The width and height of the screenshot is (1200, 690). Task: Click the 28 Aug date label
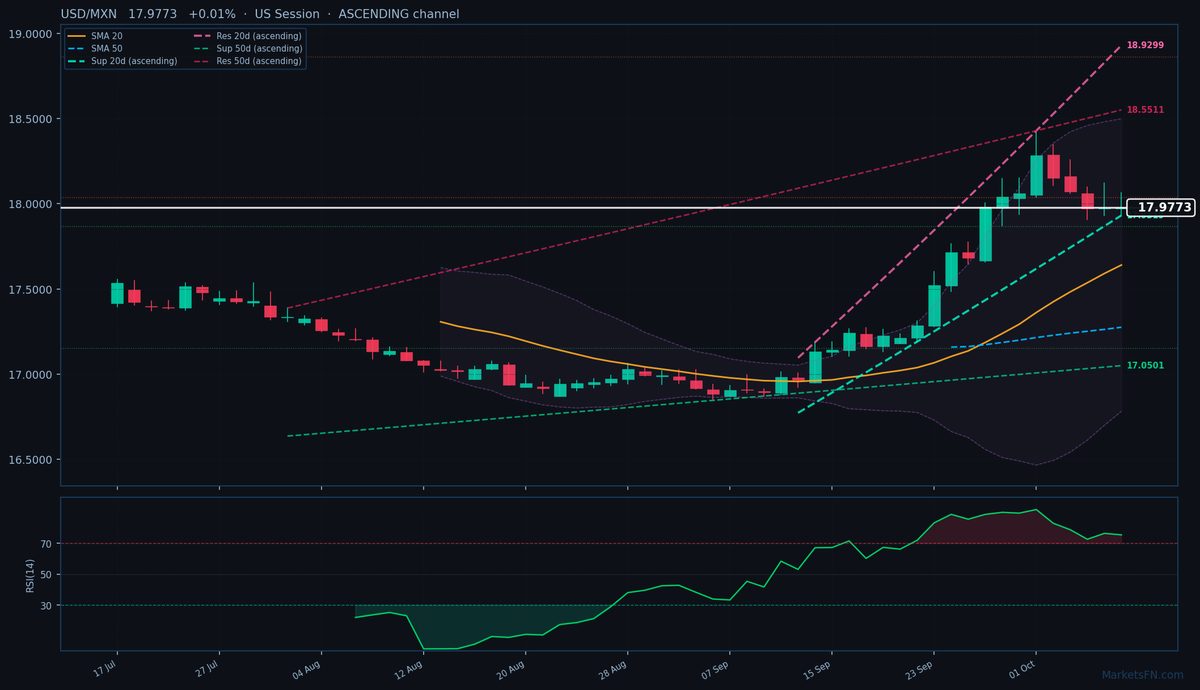(x=615, y=667)
